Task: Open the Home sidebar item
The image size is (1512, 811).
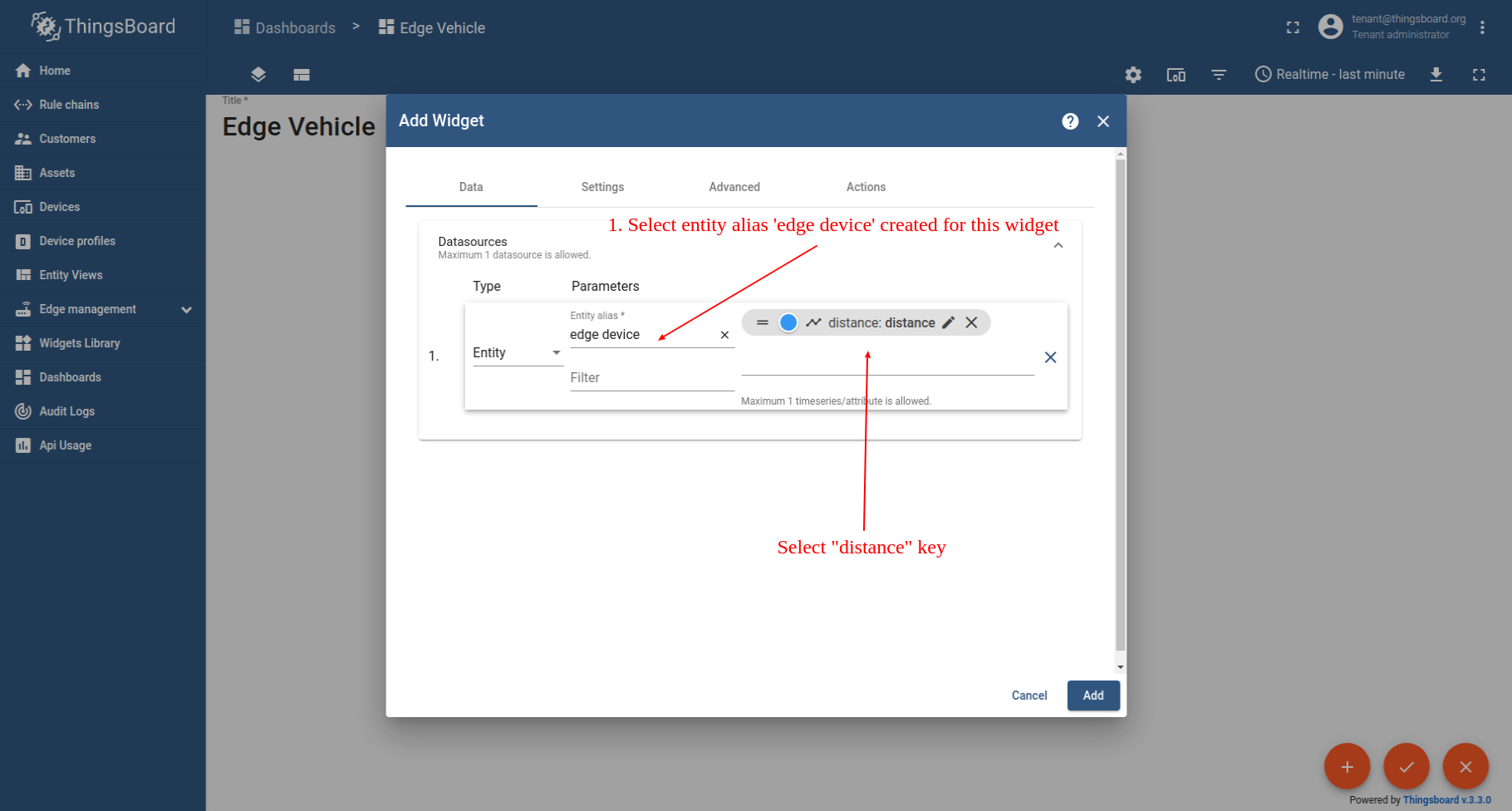Action: [x=103, y=71]
